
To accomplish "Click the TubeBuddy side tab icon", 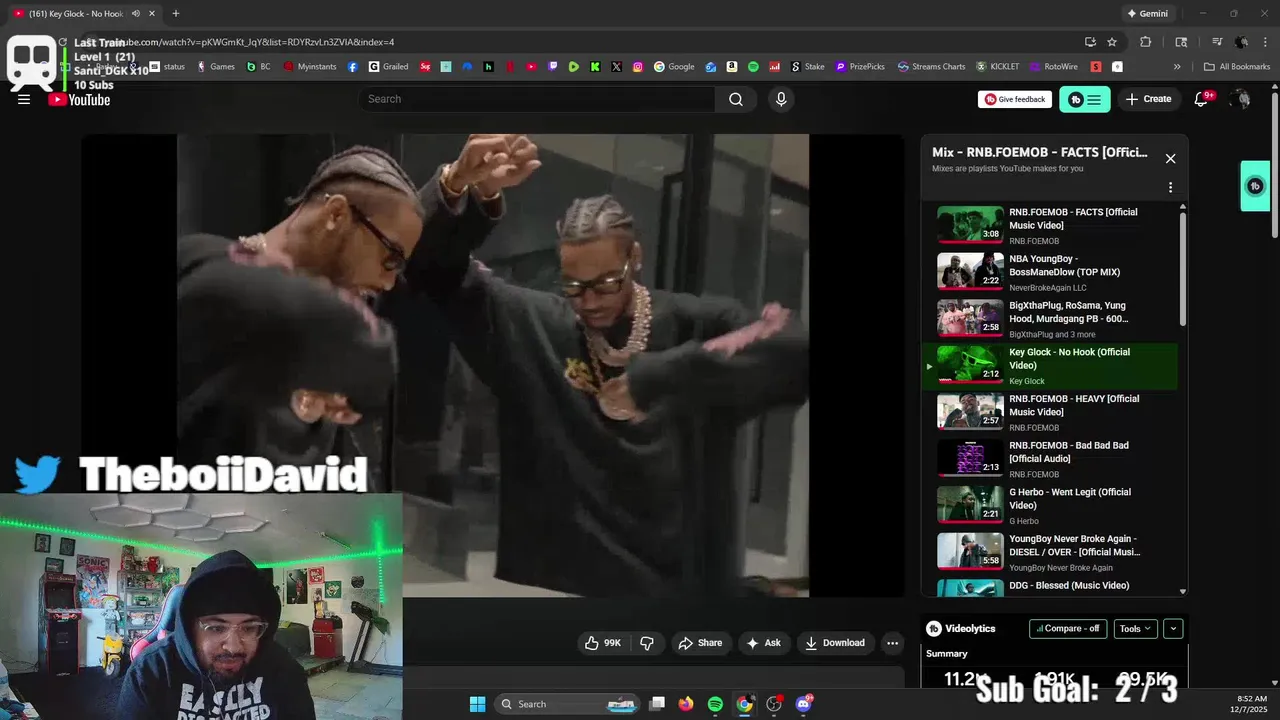I will point(1256,186).
